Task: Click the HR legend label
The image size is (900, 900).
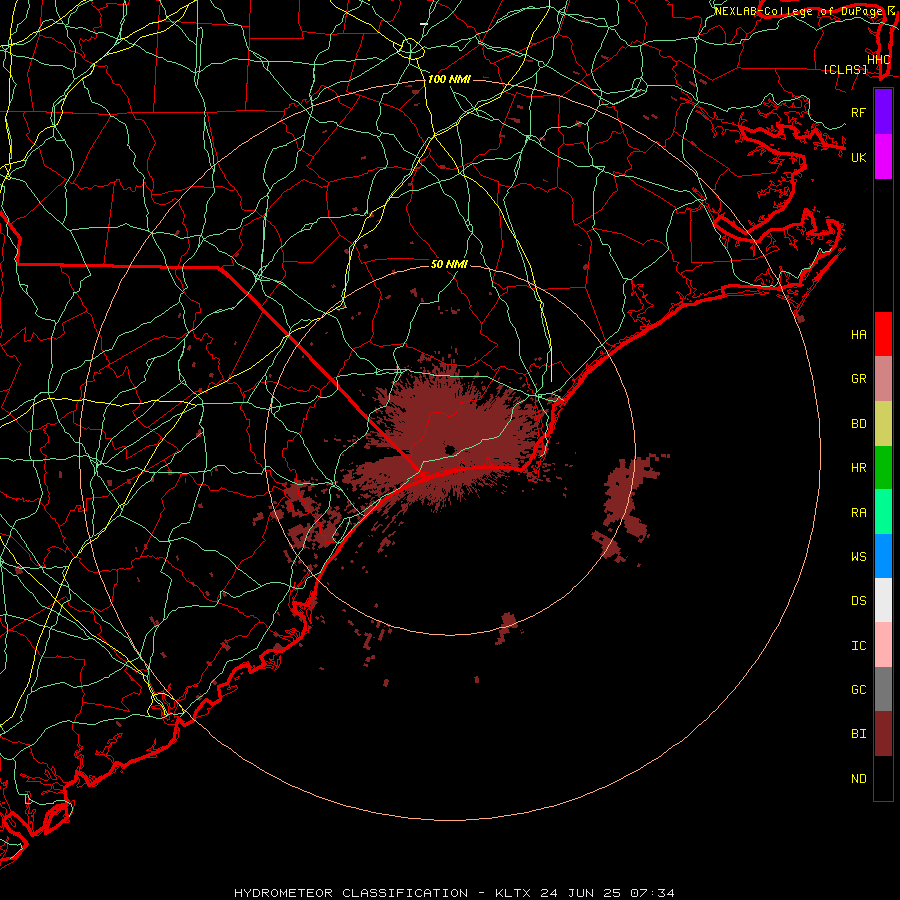Action: pos(858,468)
